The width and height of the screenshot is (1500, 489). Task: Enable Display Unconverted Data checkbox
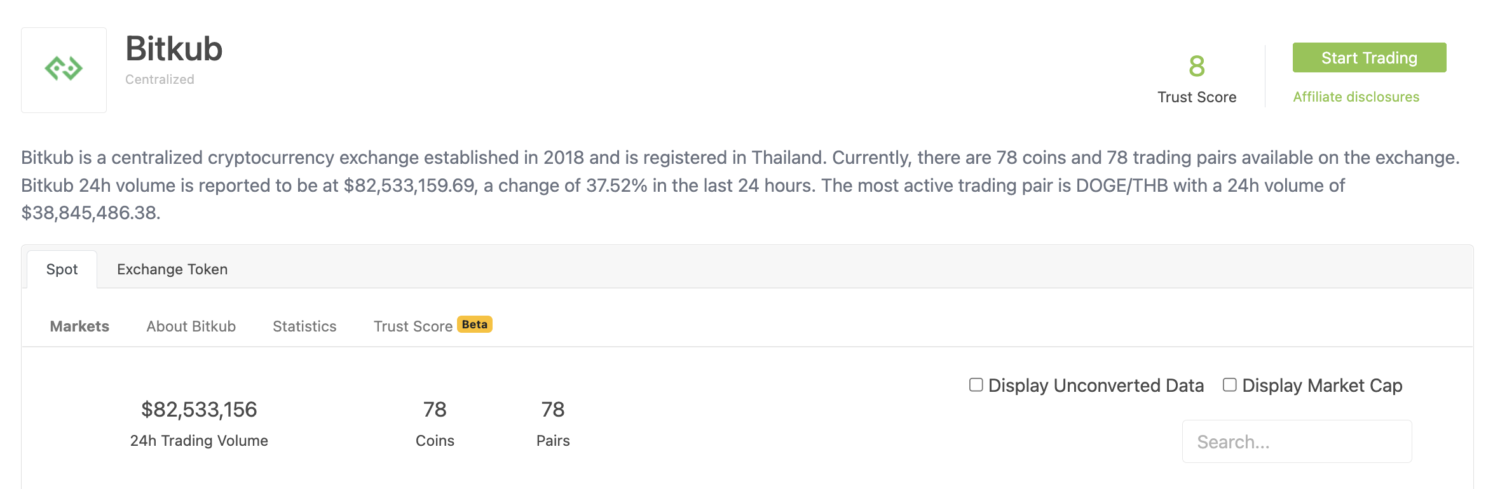tap(976, 385)
